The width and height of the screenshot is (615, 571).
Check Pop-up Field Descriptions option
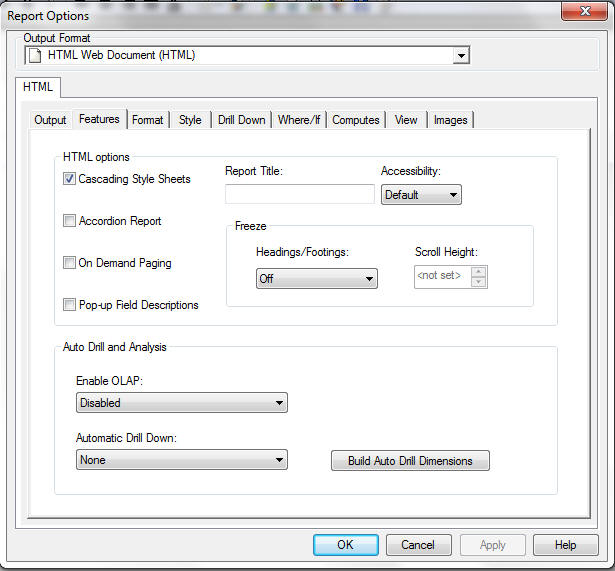pyautogui.click(x=70, y=305)
